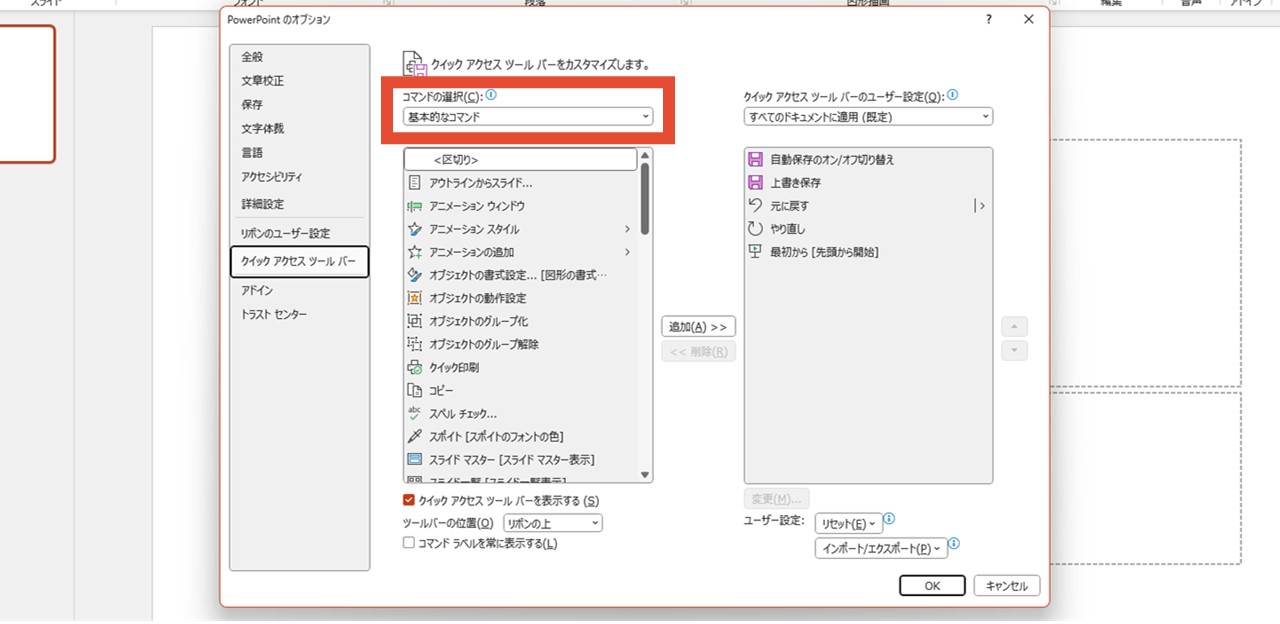Open the リセット dropdown button

pos(848,524)
